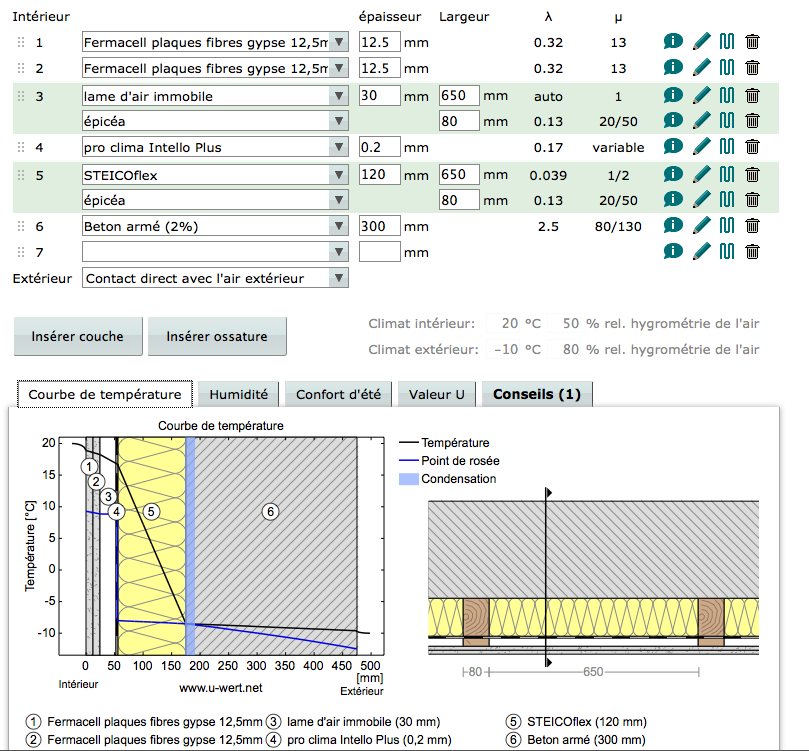
Task: Edit the pro clima Intello Plus layer
Action: point(701,147)
